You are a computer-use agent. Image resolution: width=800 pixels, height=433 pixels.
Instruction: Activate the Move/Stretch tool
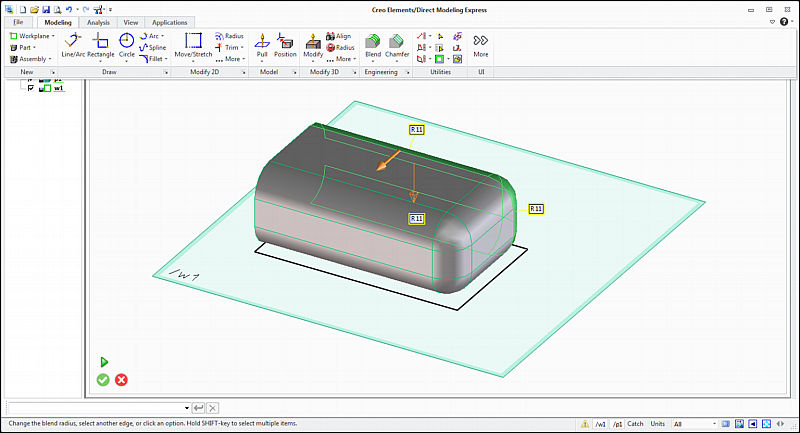[x=193, y=45]
